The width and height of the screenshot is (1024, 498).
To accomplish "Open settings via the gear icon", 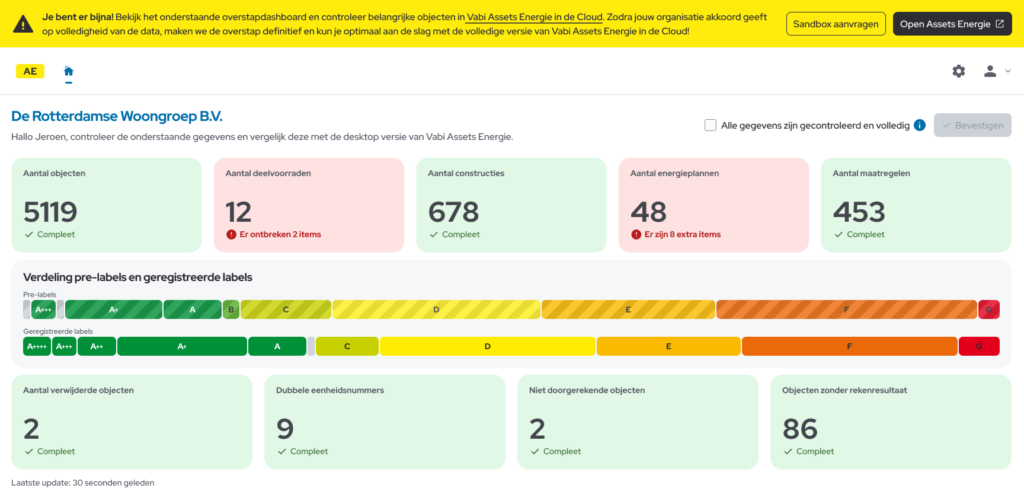I will 958,71.
